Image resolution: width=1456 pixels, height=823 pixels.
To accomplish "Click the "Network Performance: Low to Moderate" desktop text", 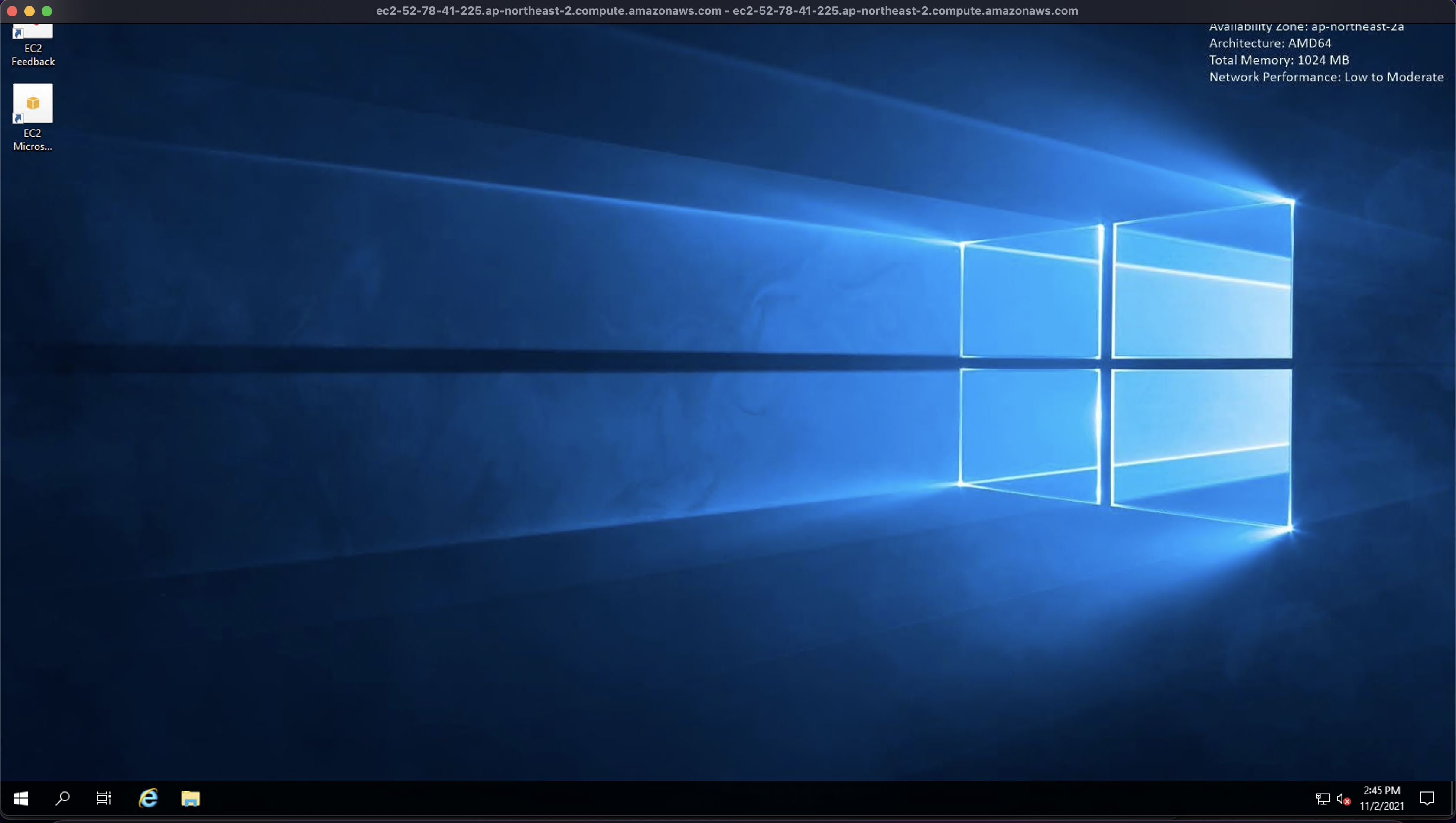I will [1326, 77].
